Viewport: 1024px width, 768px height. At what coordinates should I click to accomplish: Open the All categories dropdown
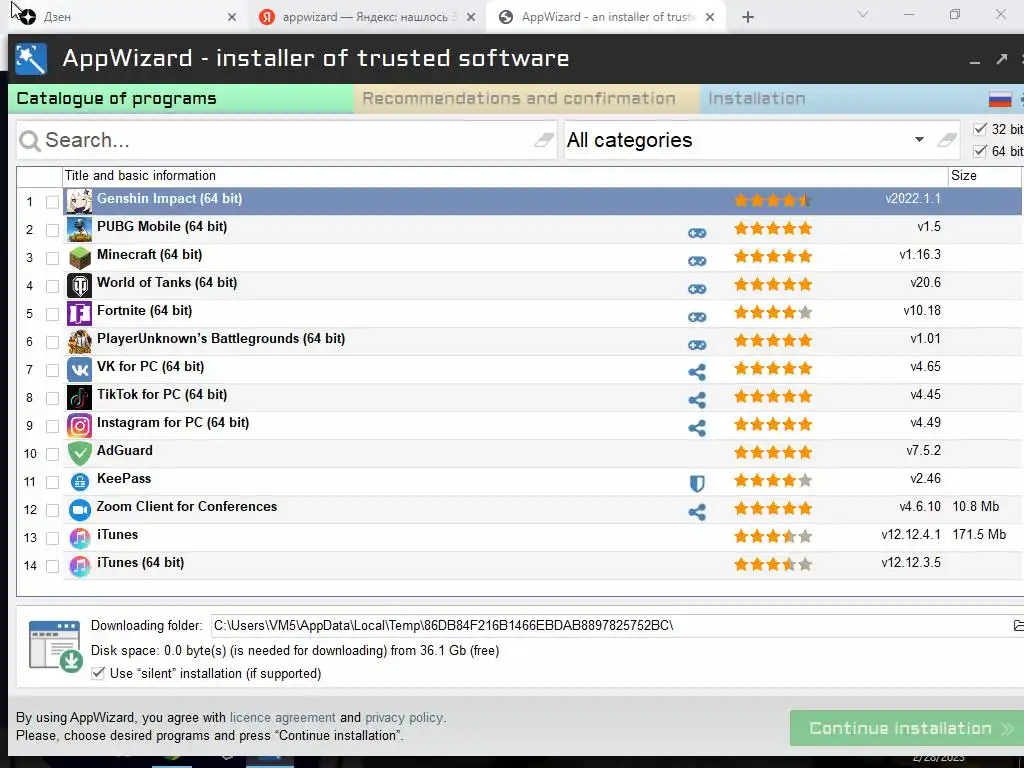919,140
